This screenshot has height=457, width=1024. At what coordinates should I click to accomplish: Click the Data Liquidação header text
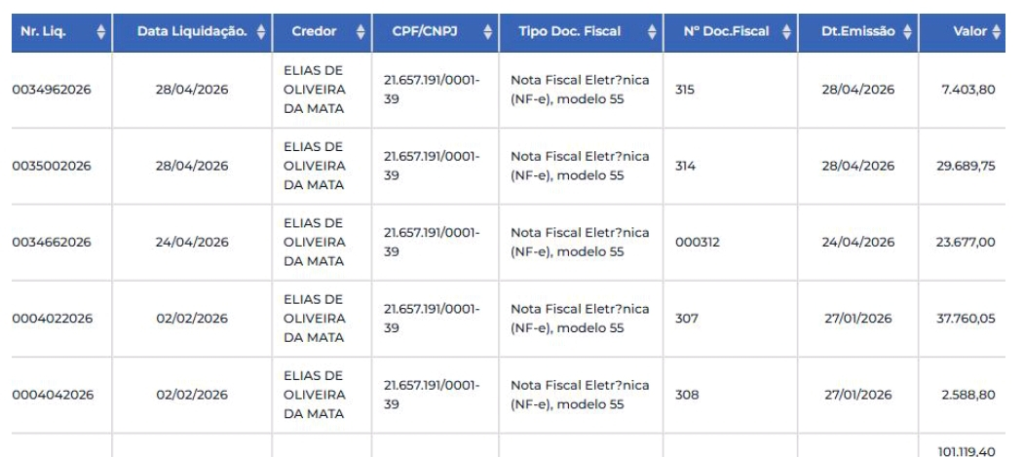click(x=192, y=31)
